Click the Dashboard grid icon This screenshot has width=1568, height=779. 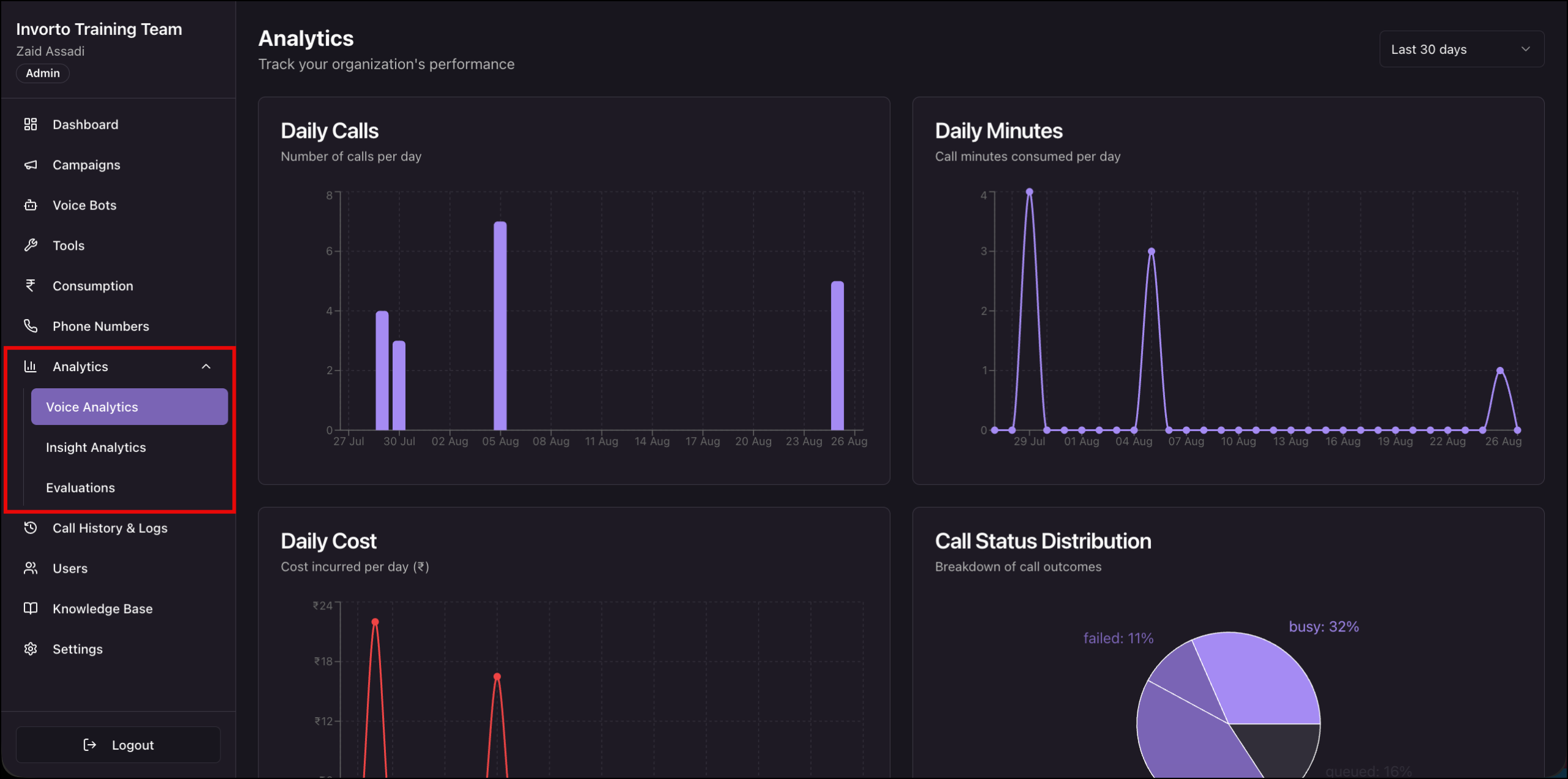[31, 124]
